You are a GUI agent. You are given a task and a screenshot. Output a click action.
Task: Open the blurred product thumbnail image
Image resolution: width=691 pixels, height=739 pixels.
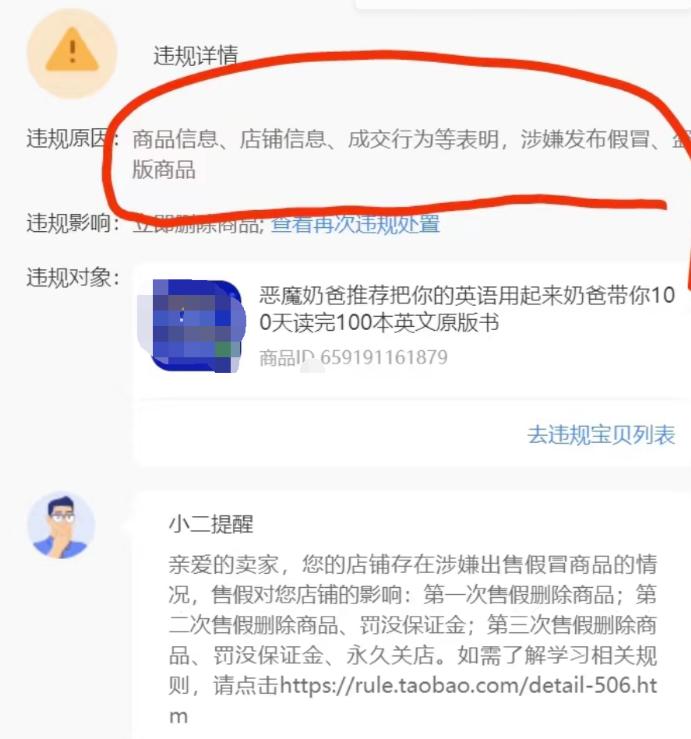point(192,326)
